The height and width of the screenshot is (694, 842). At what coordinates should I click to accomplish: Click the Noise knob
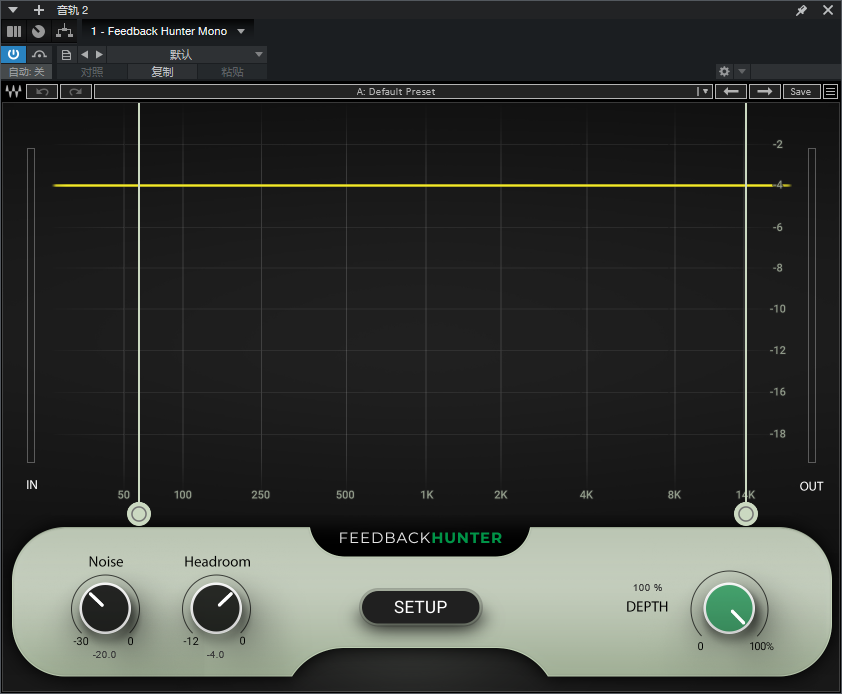[105, 608]
